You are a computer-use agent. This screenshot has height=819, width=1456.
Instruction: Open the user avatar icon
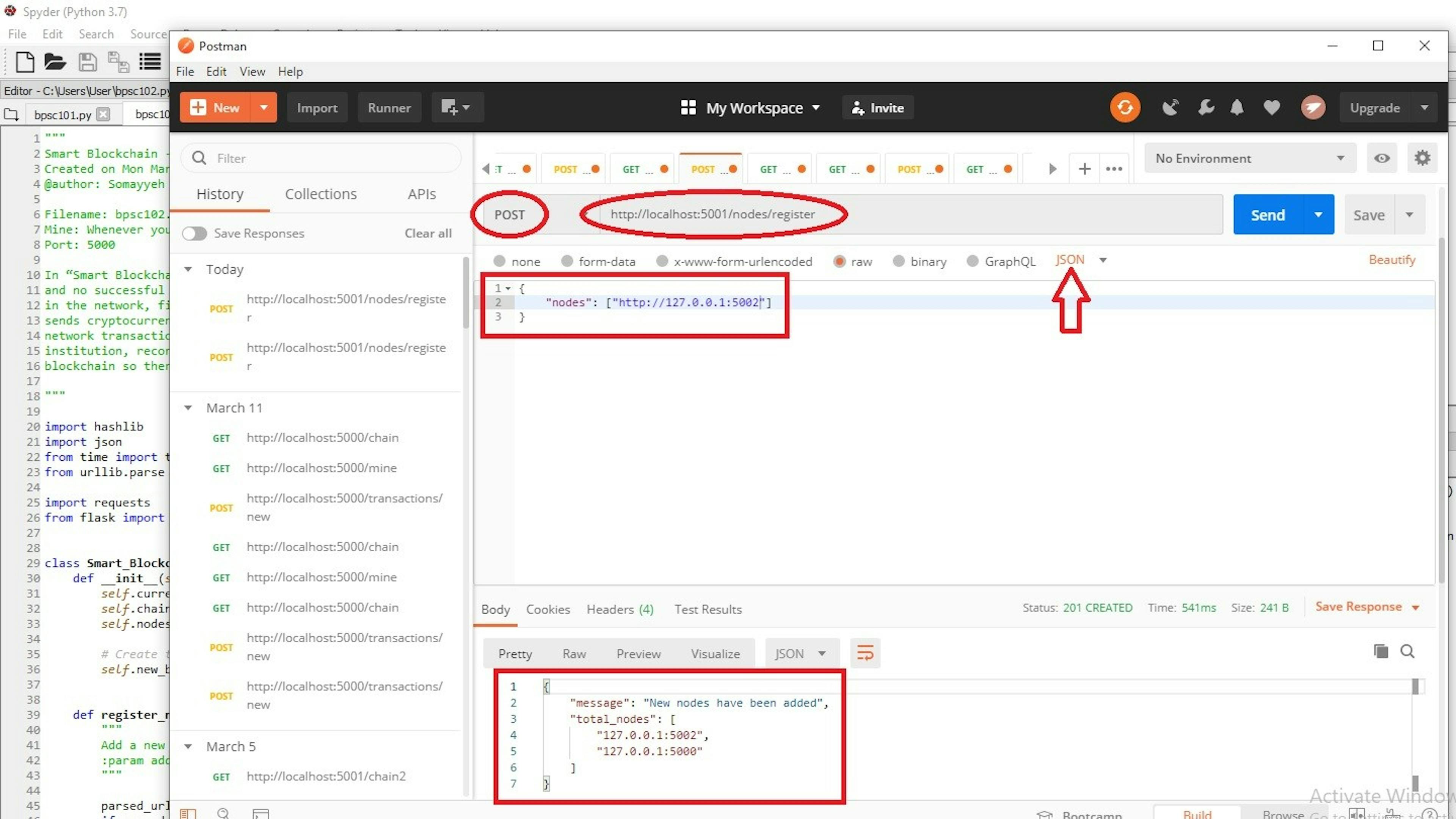coord(1313,107)
